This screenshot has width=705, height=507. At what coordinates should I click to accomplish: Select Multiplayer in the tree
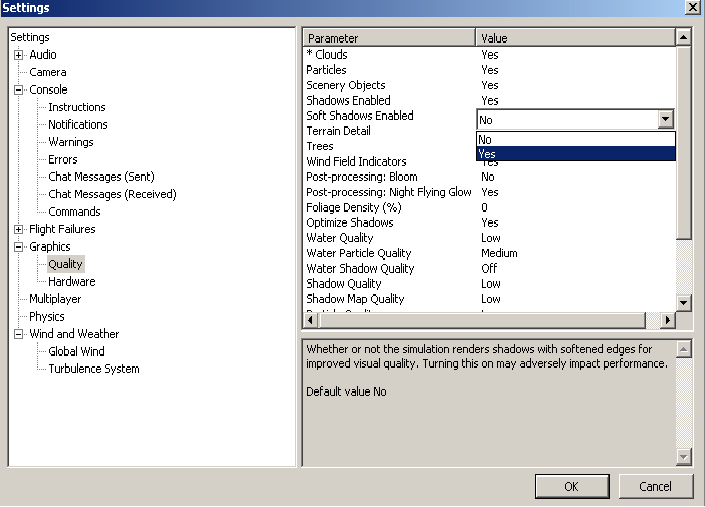[55, 299]
